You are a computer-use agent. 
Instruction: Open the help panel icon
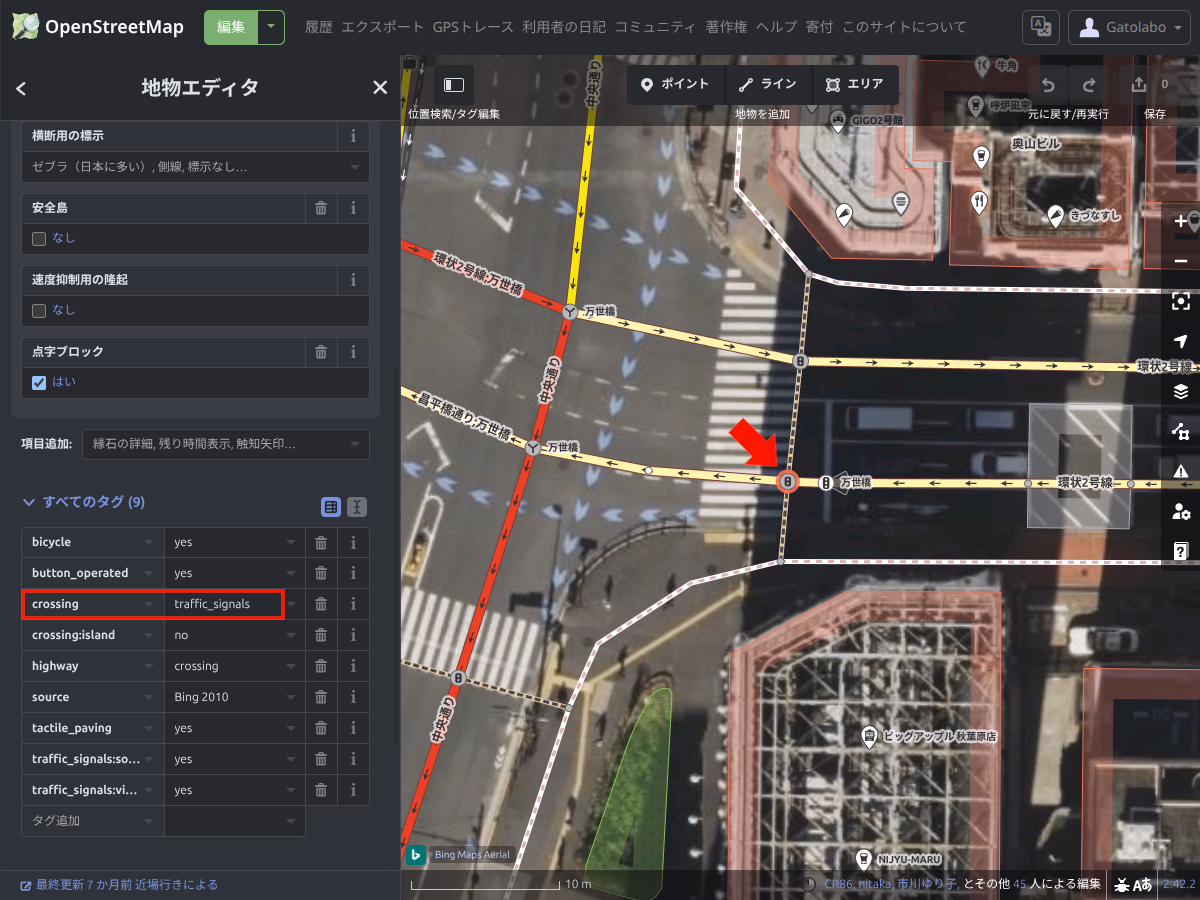point(1181,551)
